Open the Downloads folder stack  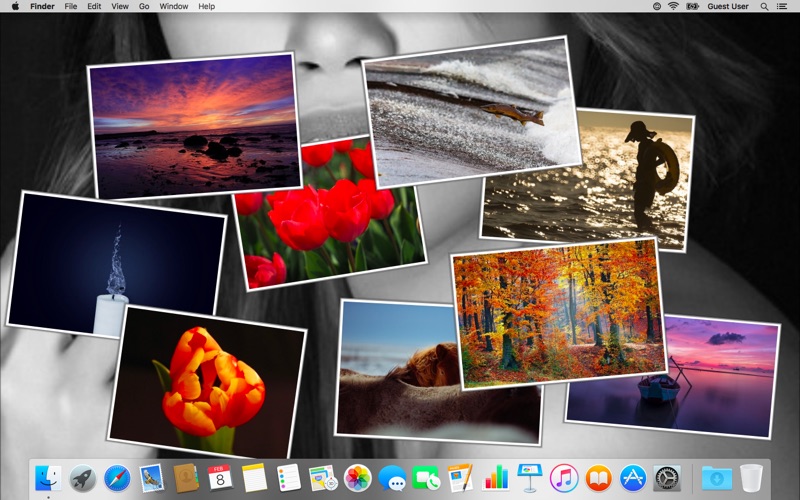tap(716, 479)
